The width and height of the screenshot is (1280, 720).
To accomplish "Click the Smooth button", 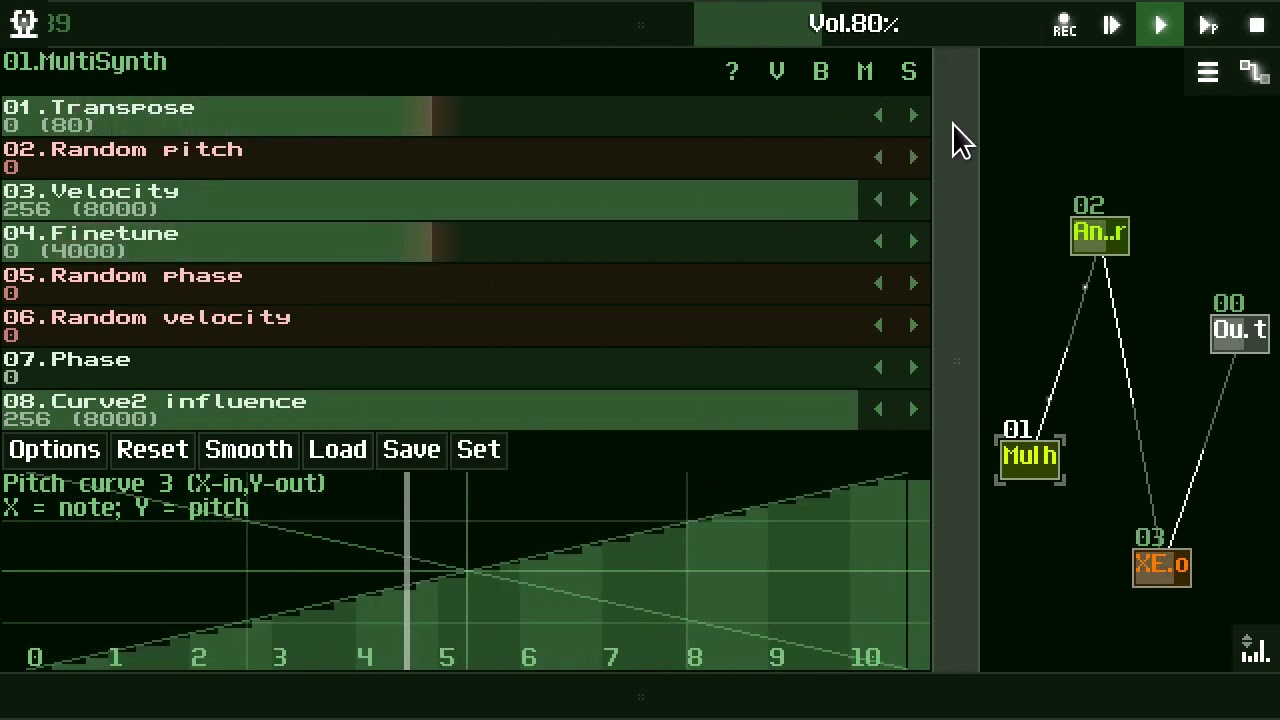I will [x=248, y=450].
